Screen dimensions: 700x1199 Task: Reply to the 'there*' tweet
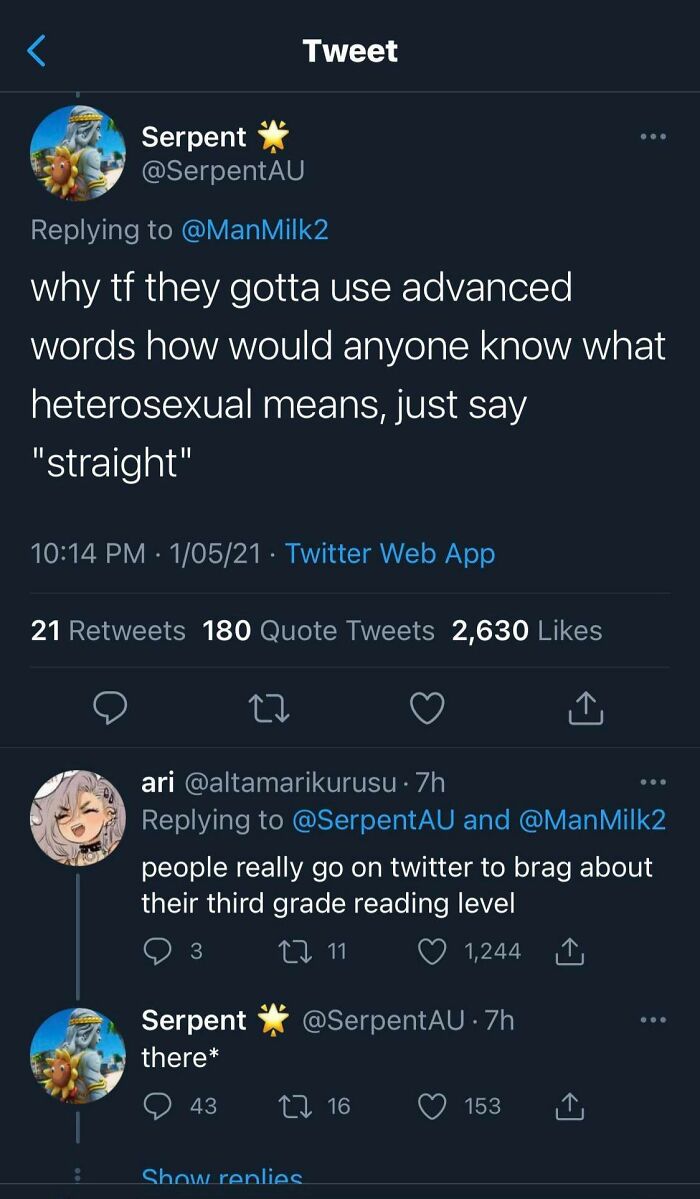[x=160, y=1106]
